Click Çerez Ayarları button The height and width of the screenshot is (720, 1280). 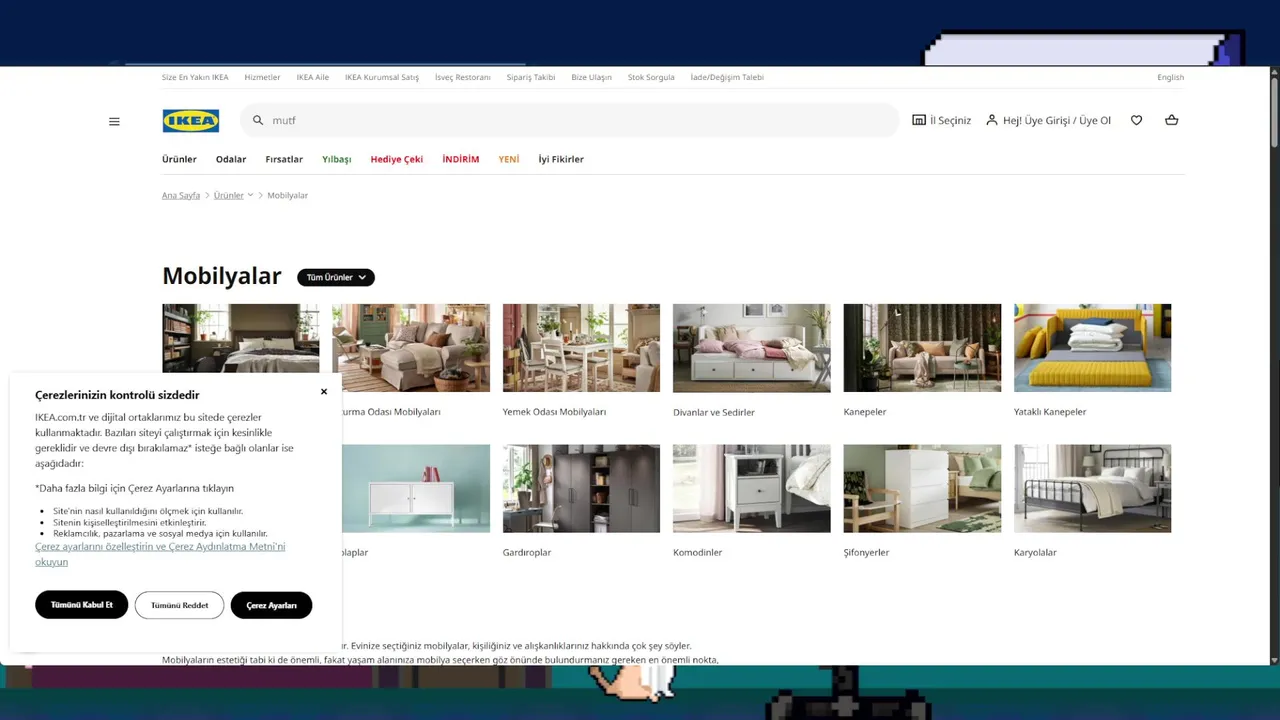point(272,605)
